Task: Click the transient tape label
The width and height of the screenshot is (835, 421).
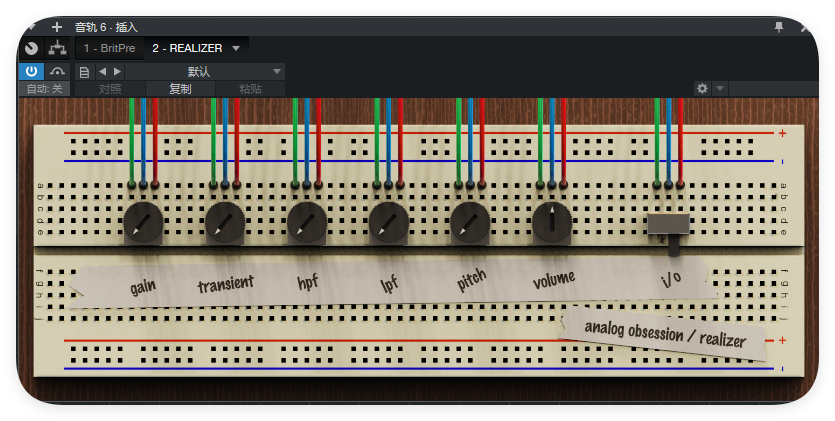Action: click(226, 284)
